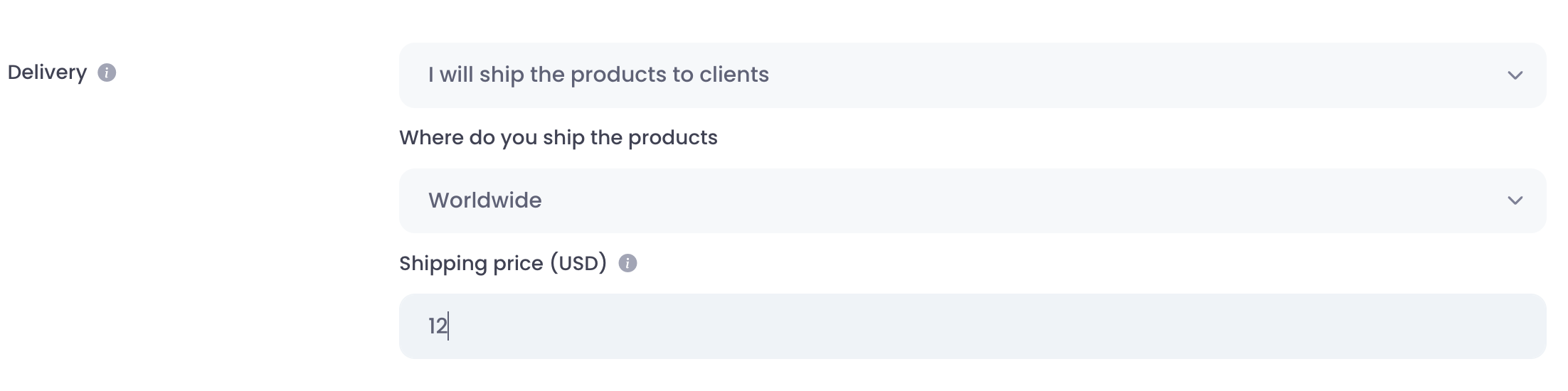1568x391 pixels.
Task: Click the chevron arrow on Worldwide dropdown
Action: click(x=1515, y=200)
